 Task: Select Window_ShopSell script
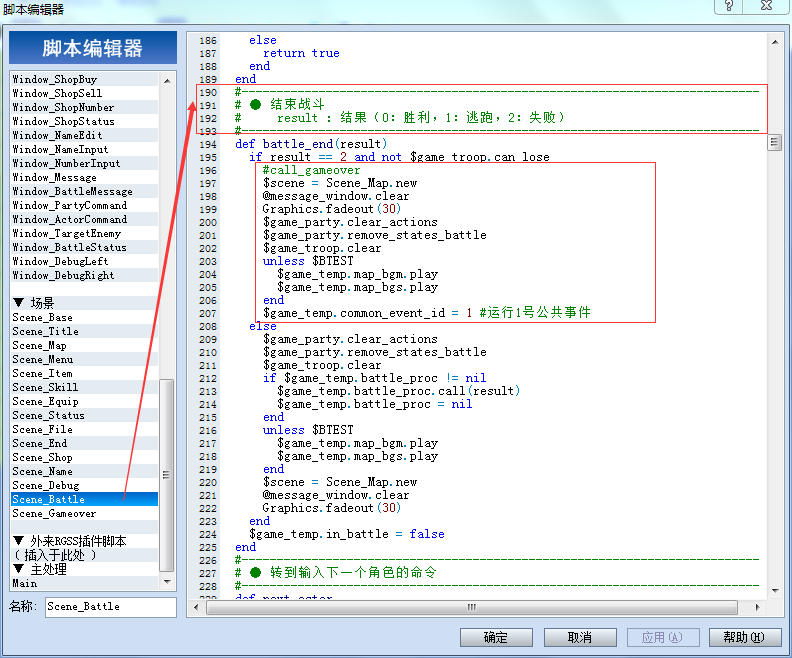pos(85,93)
